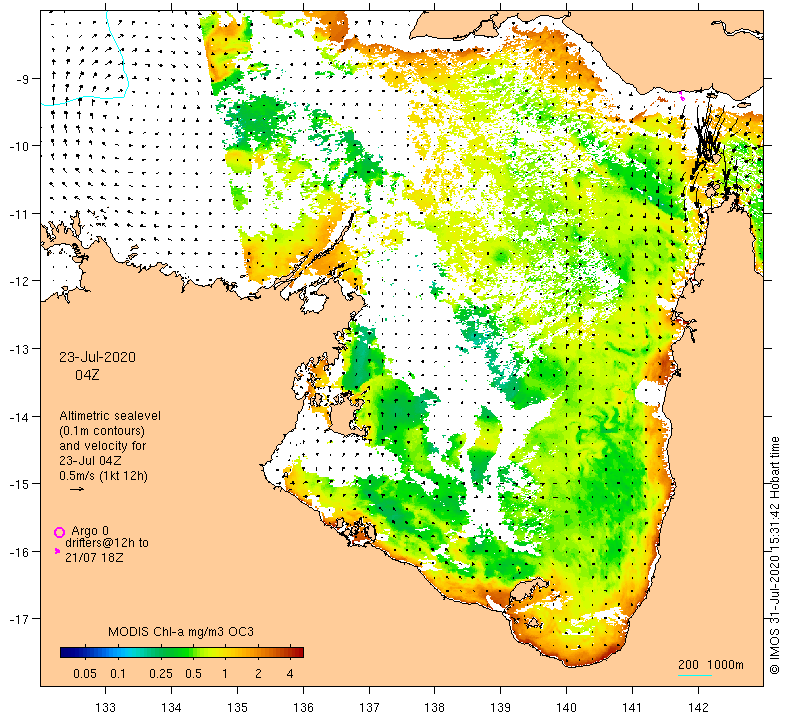Click the 0.25 colorbar tick label
The height and width of the screenshot is (716, 792).
(161, 674)
